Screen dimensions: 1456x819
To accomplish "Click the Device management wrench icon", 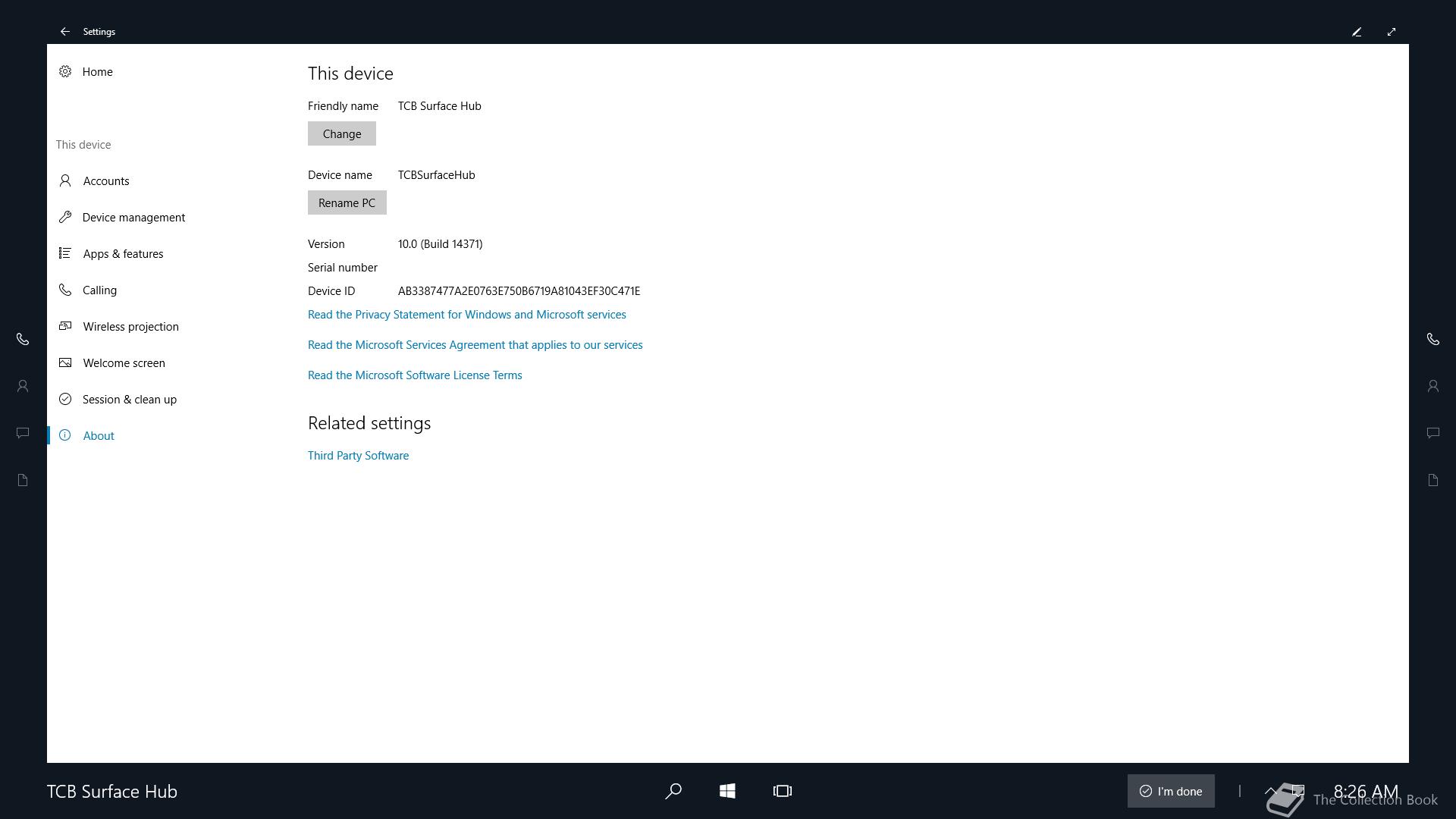I will 65,217.
